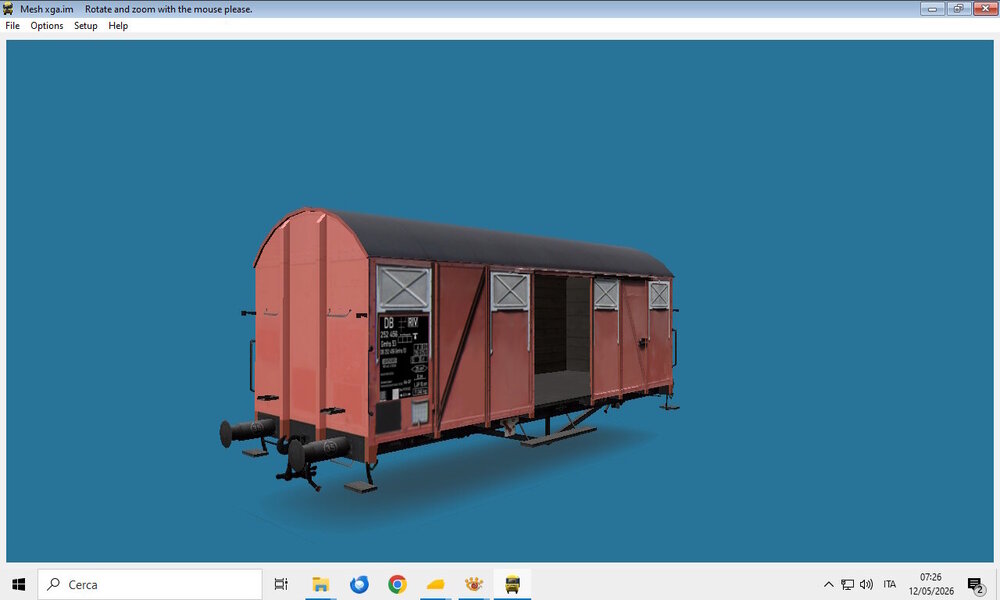Show hidden system tray icons

tap(828, 584)
